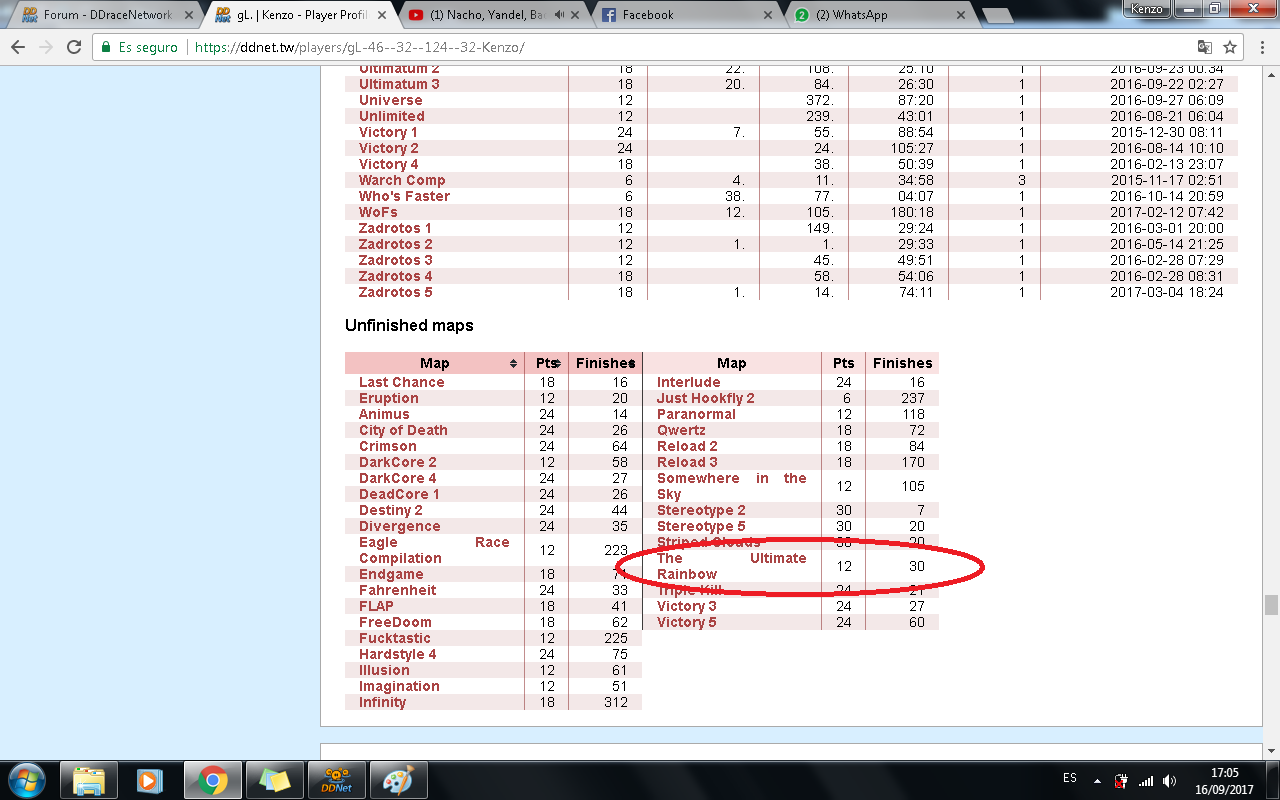This screenshot has width=1280, height=800.
Task: Open the Just Hookfly 2 map link
Action: [705, 398]
